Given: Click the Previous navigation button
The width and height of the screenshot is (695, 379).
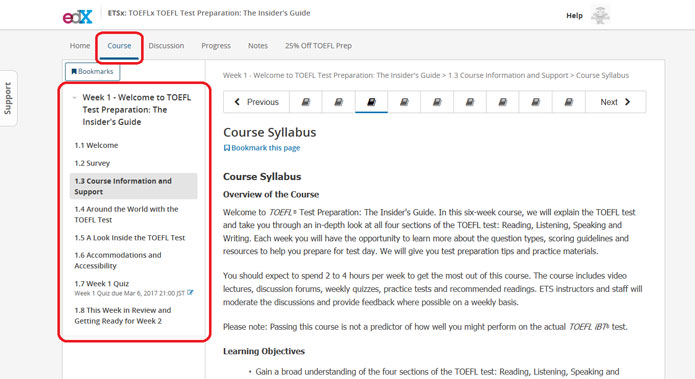Looking at the screenshot, I should [x=256, y=102].
